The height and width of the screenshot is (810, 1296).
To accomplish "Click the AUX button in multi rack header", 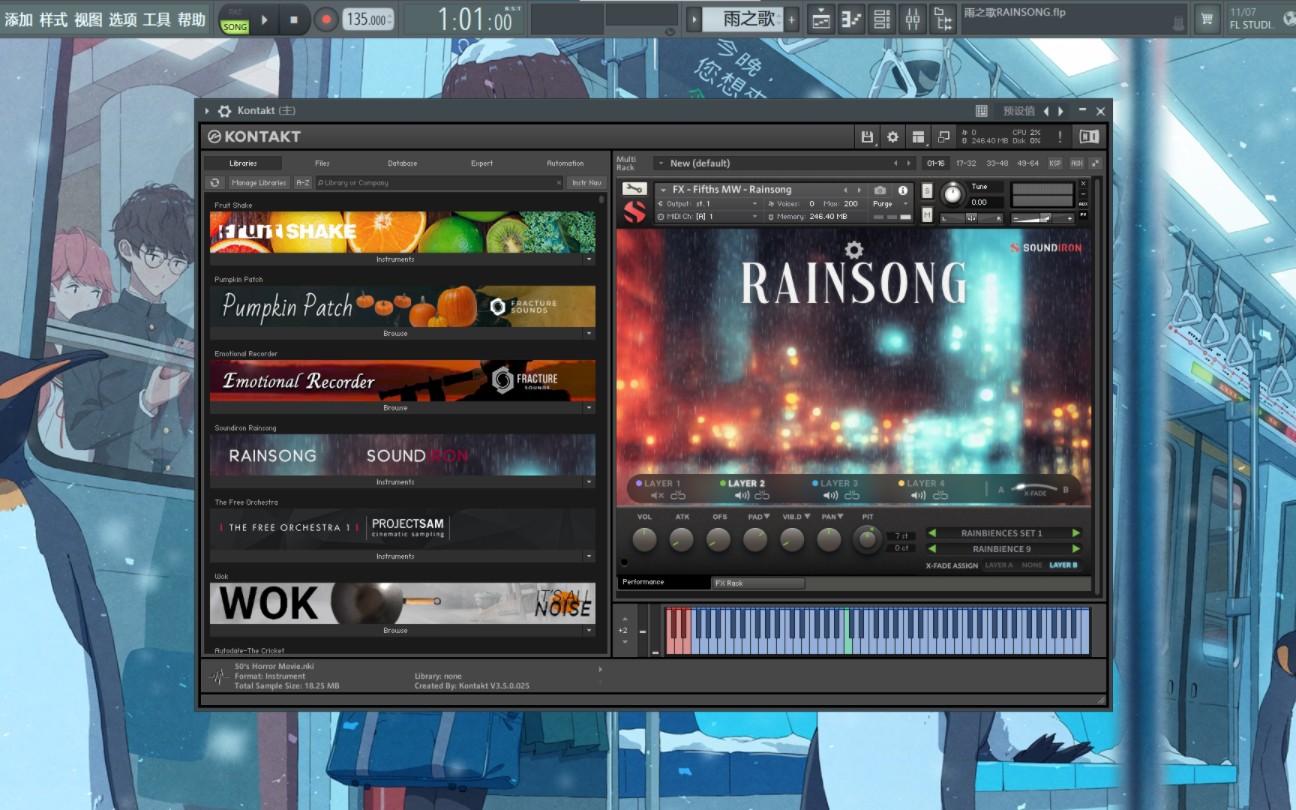I will click(1077, 163).
